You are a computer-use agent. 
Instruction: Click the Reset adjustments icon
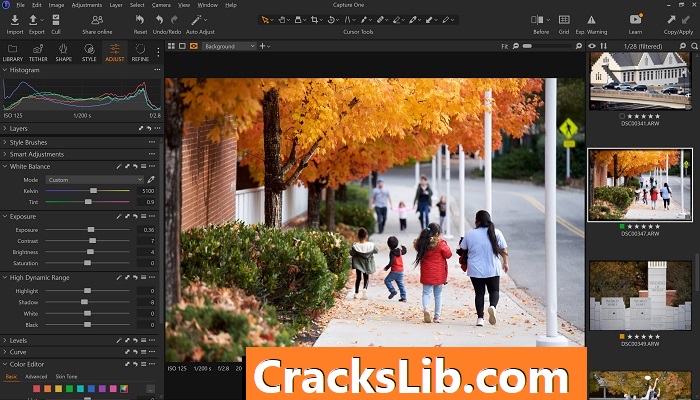pos(140,20)
